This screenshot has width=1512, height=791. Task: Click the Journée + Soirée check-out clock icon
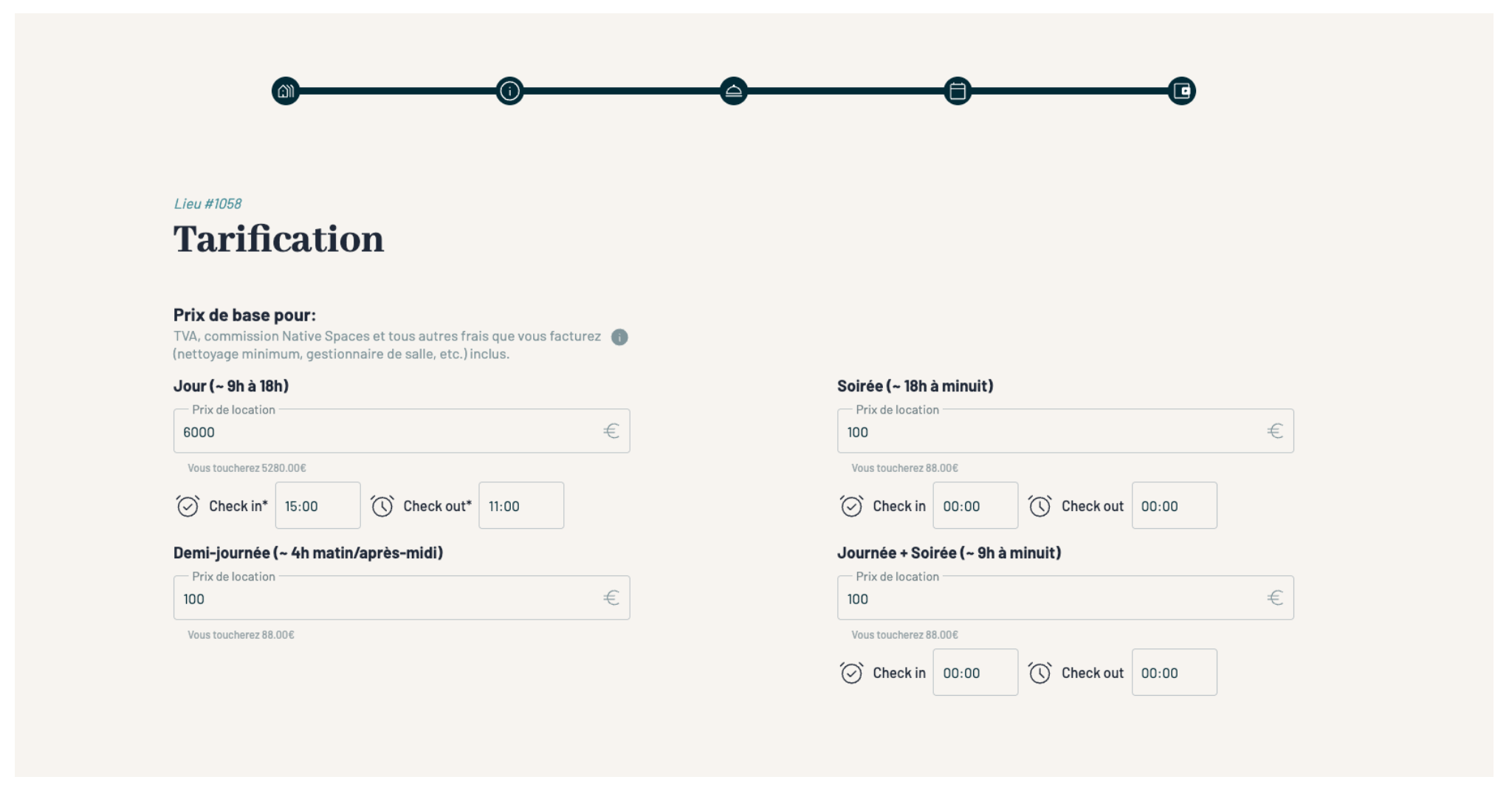1039,674
